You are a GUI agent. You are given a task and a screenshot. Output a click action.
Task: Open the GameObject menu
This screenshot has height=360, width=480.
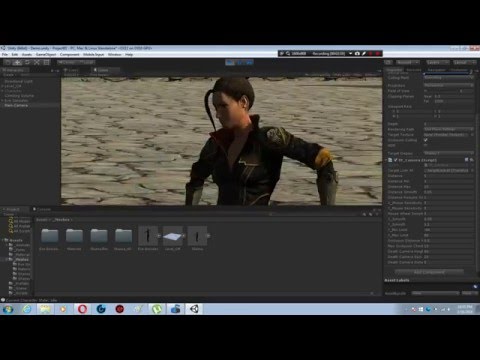46,54
